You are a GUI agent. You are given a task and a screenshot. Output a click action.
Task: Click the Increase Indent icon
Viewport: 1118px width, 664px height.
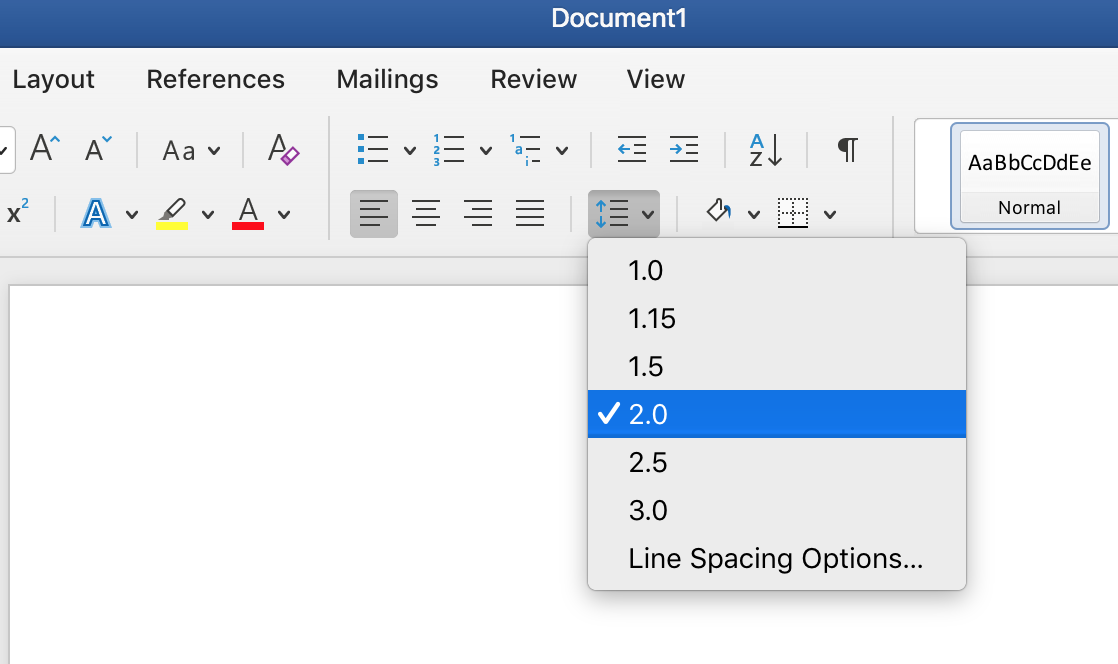684,149
